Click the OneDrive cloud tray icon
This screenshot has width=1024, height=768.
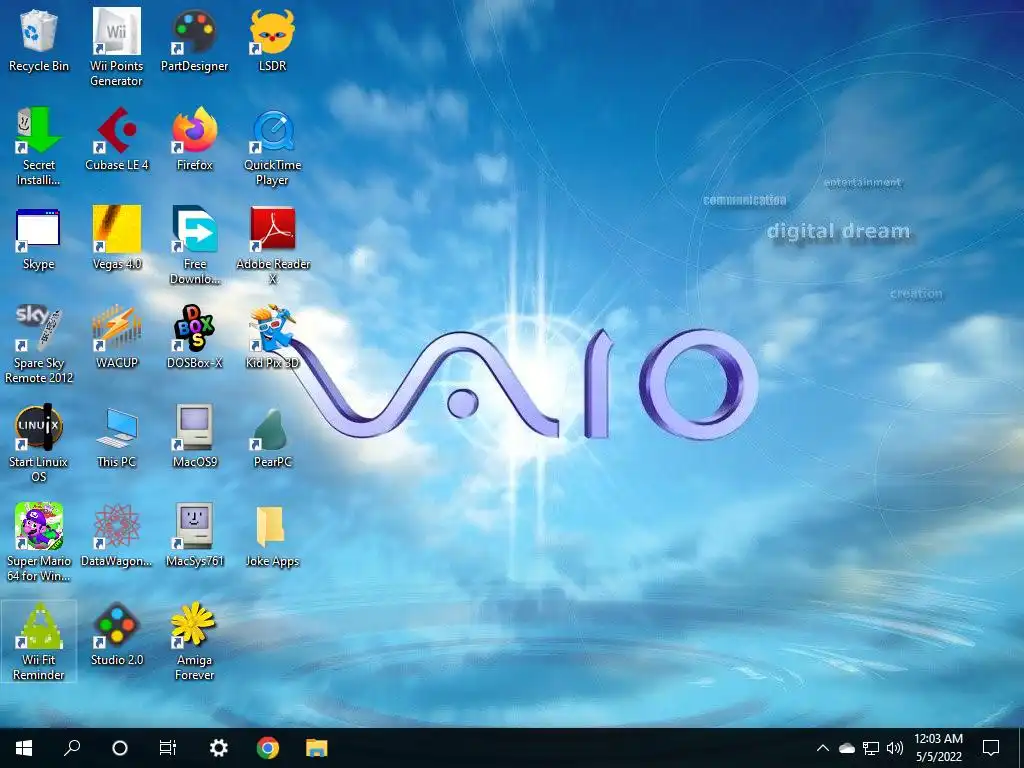coord(847,748)
